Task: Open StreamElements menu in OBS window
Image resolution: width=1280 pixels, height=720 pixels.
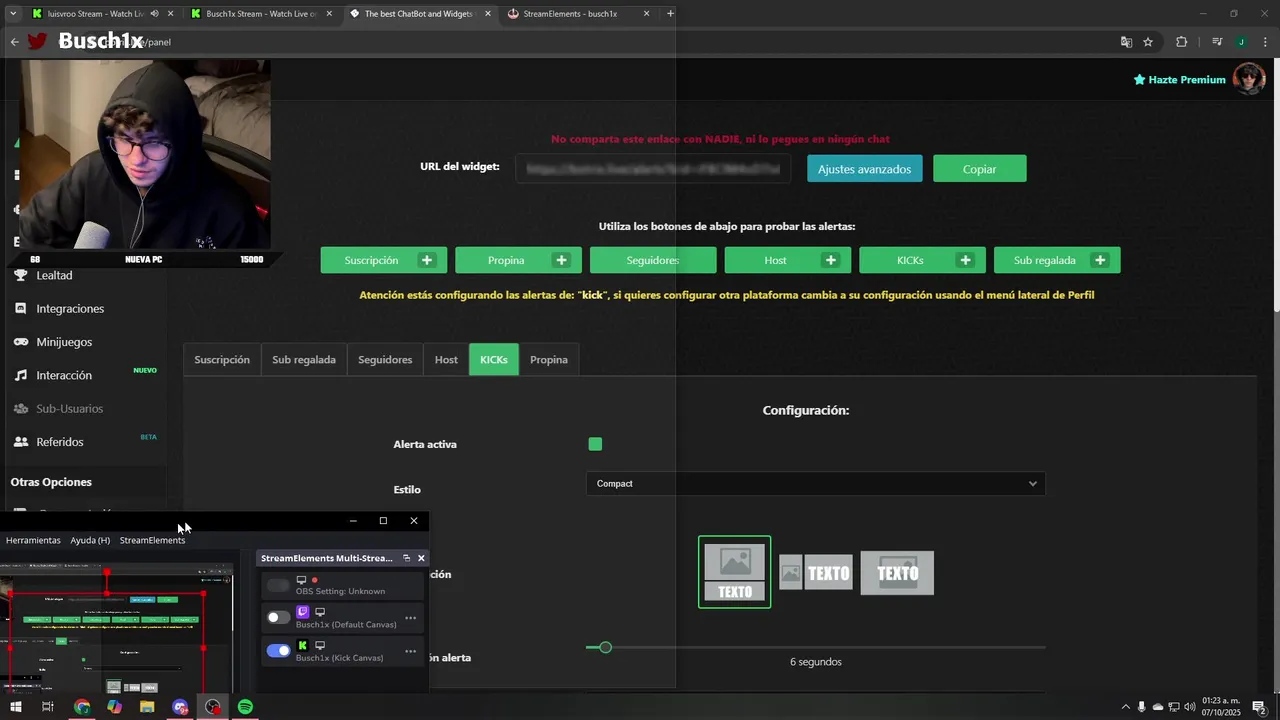Action: tap(152, 540)
